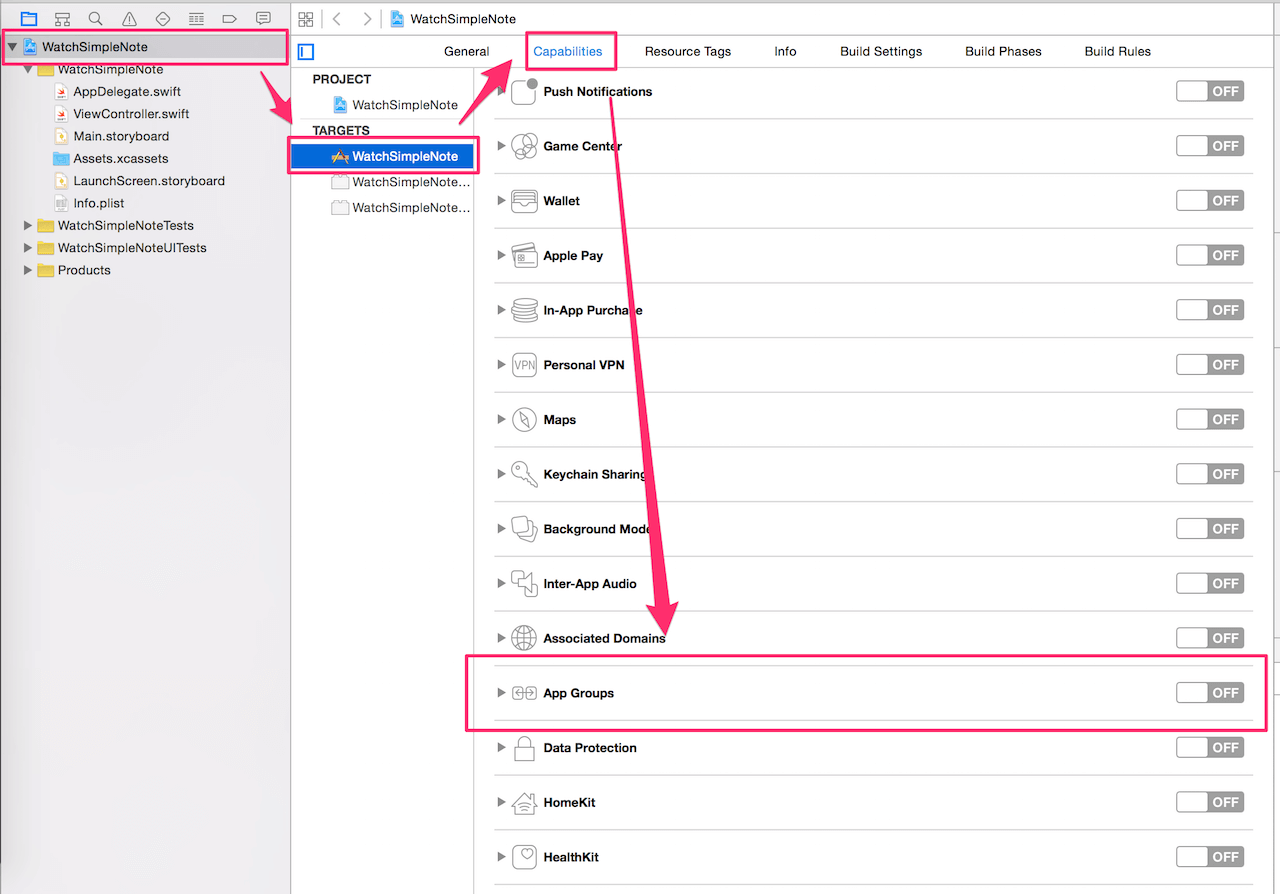Open the Resource Tags tab
Image resolution: width=1280 pixels, height=894 pixels.
pyautogui.click(x=688, y=51)
